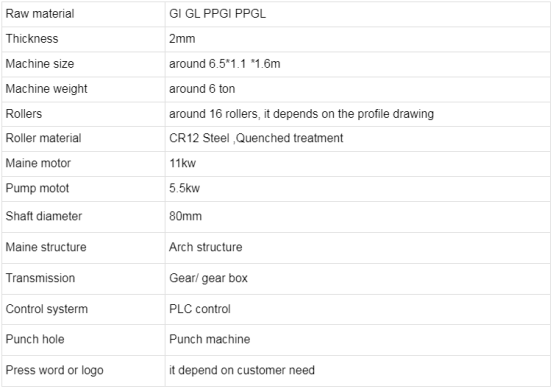Image resolution: width=554 pixels, height=389 pixels.
Task: Click the 80mm shaft diameter value
Action: pos(185,216)
